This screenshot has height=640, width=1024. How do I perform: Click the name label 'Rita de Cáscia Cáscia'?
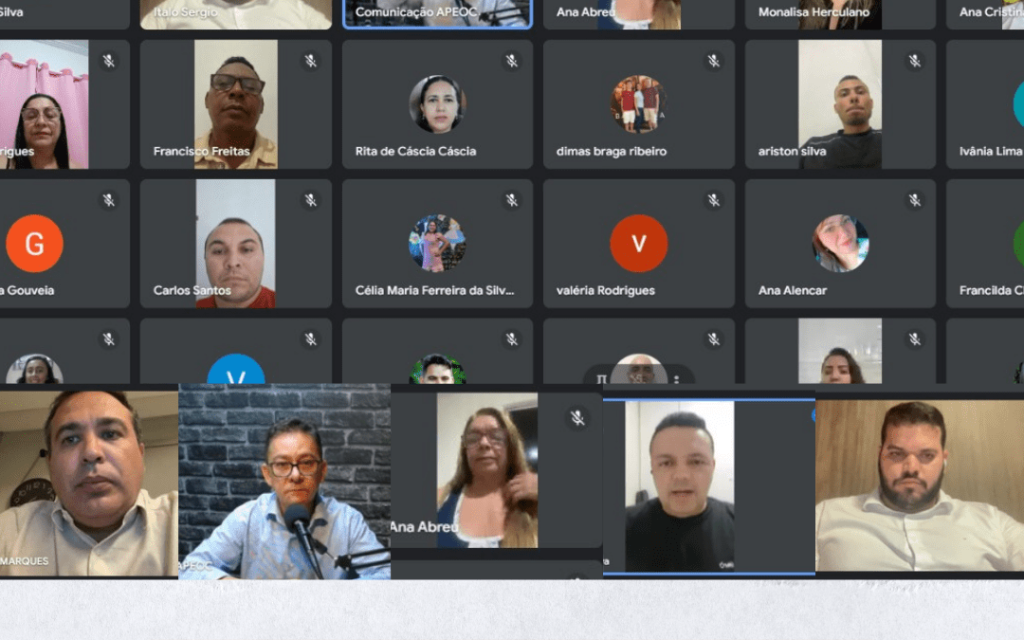click(415, 151)
